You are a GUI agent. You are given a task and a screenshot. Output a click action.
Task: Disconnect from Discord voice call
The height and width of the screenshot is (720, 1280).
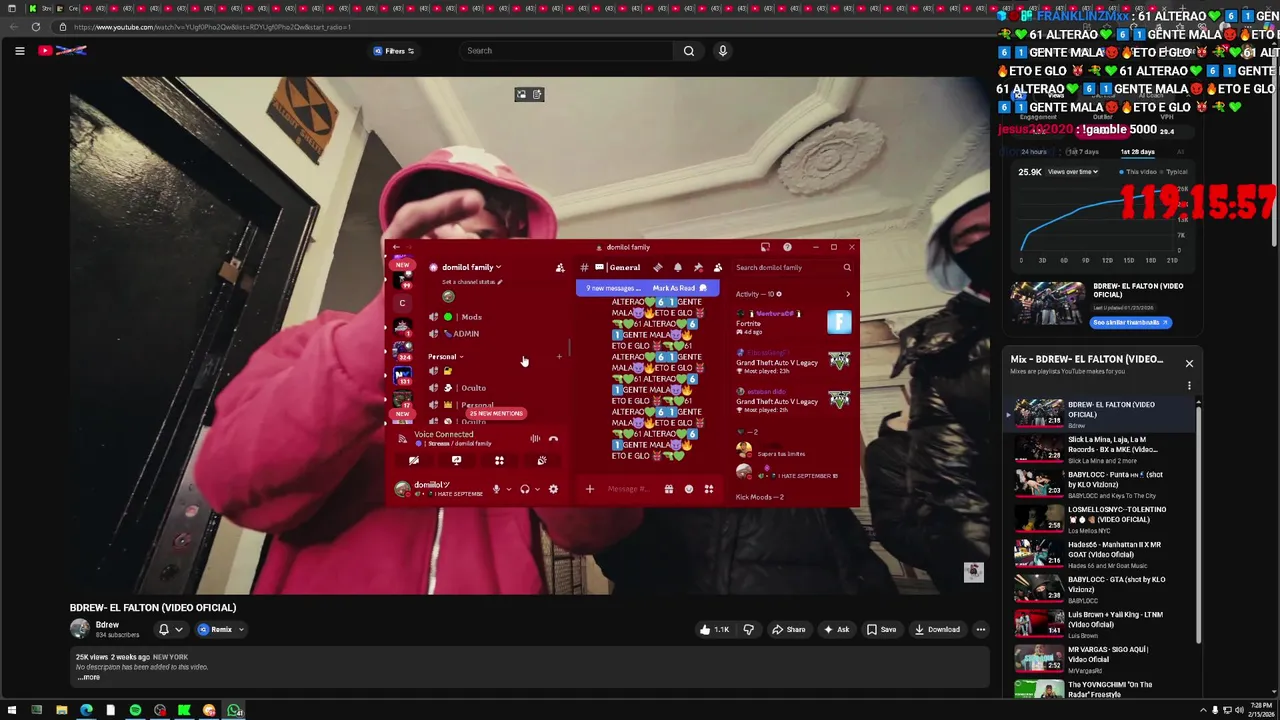[x=553, y=438]
